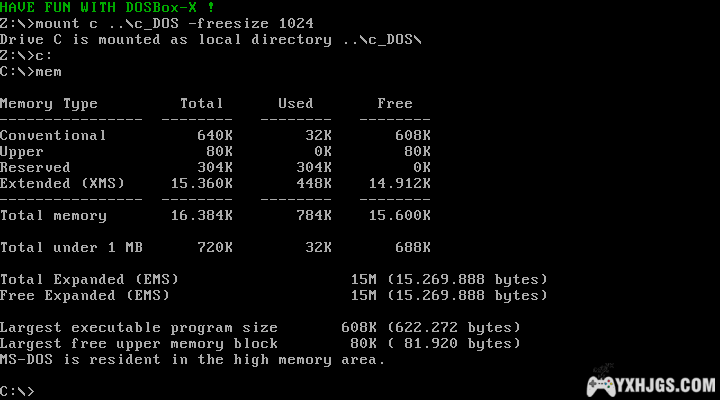Viewport: 720px width, 400px height.
Task: Click the "Memory Type" column header
Action: click(x=49, y=103)
